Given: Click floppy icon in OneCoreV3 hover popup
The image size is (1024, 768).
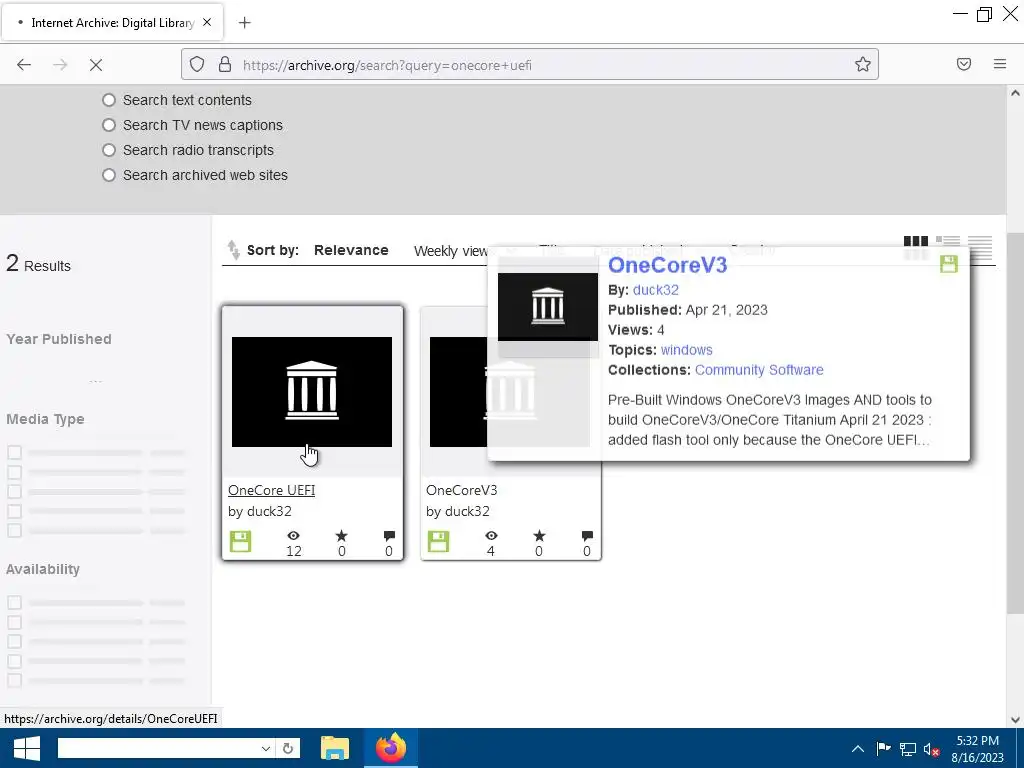Looking at the screenshot, I should pos(948,264).
